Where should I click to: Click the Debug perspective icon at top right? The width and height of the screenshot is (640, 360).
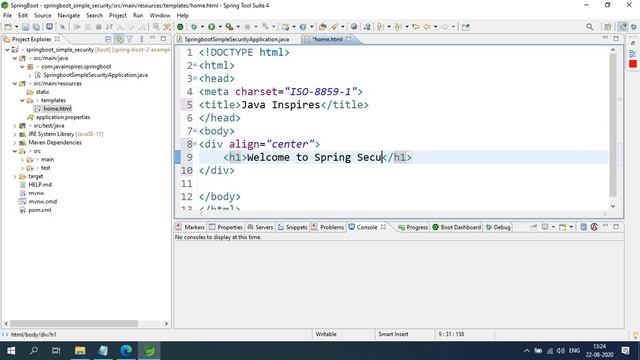click(634, 27)
